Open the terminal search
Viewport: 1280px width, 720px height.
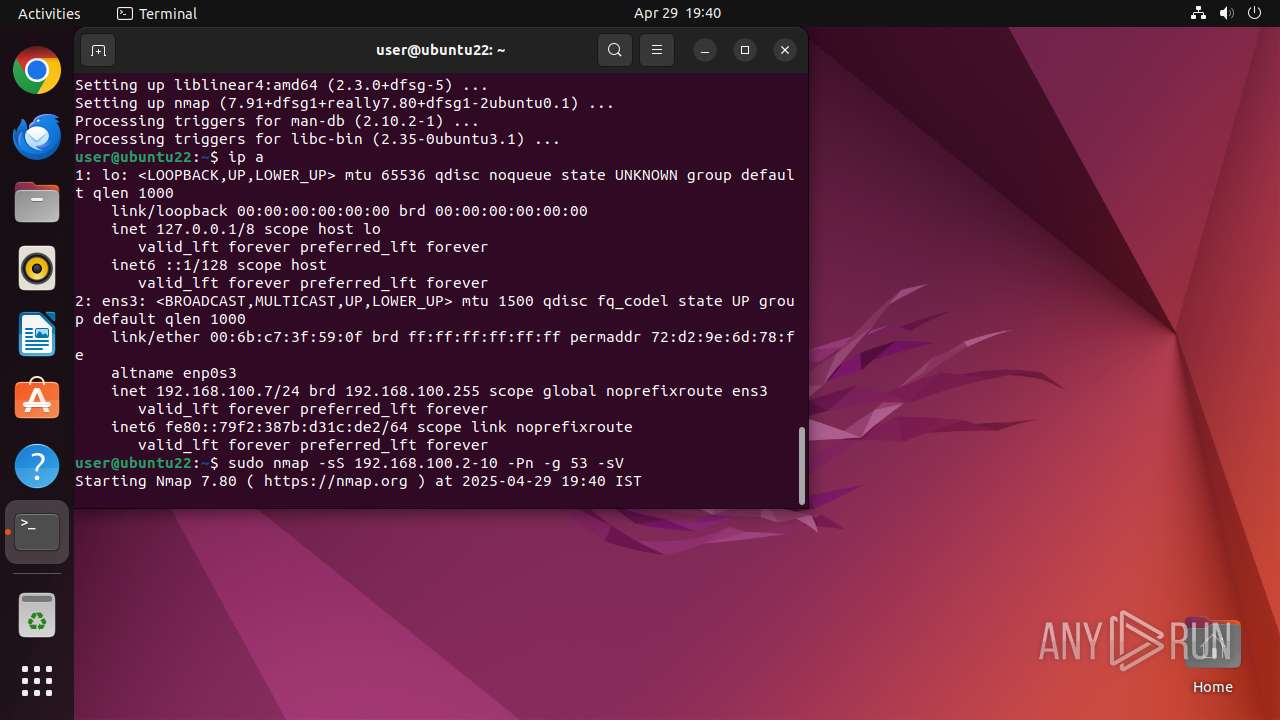615,50
